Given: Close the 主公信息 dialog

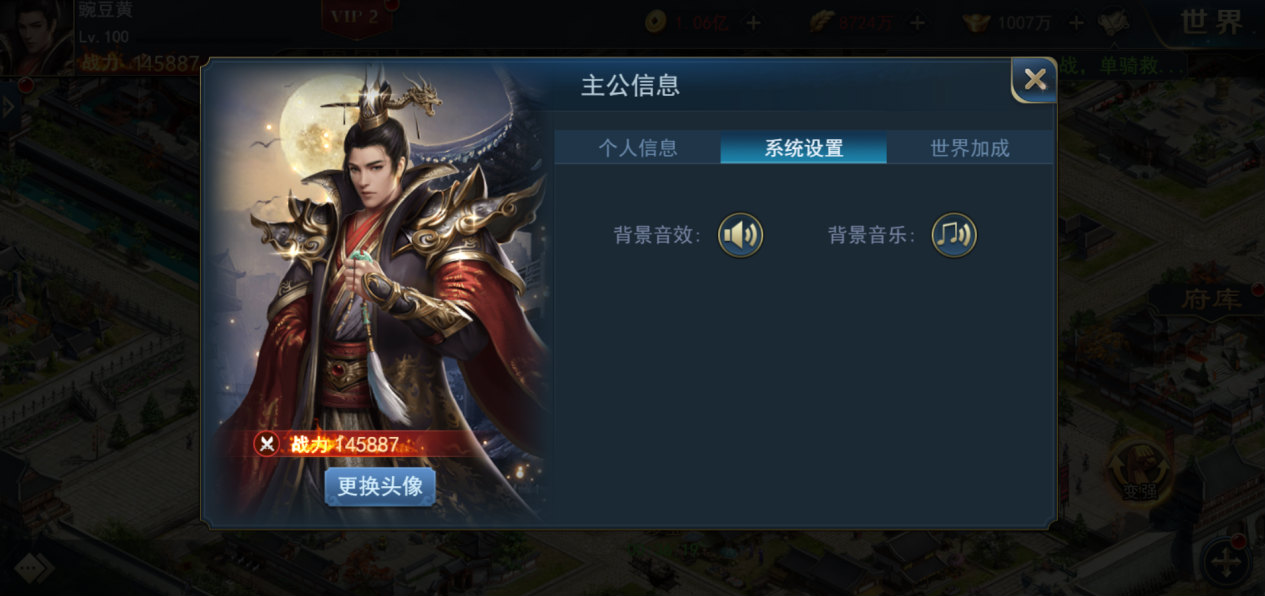Looking at the screenshot, I should [x=1035, y=79].
